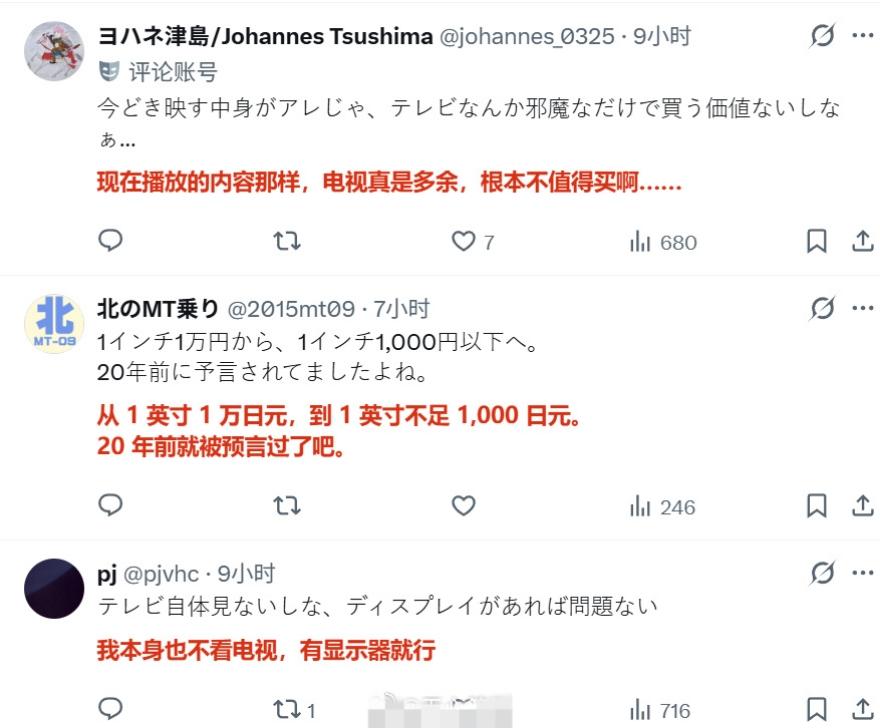This screenshot has width=880, height=728.
Task: Reply to 北のMT乗り tweet
Action: click(x=111, y=505)
